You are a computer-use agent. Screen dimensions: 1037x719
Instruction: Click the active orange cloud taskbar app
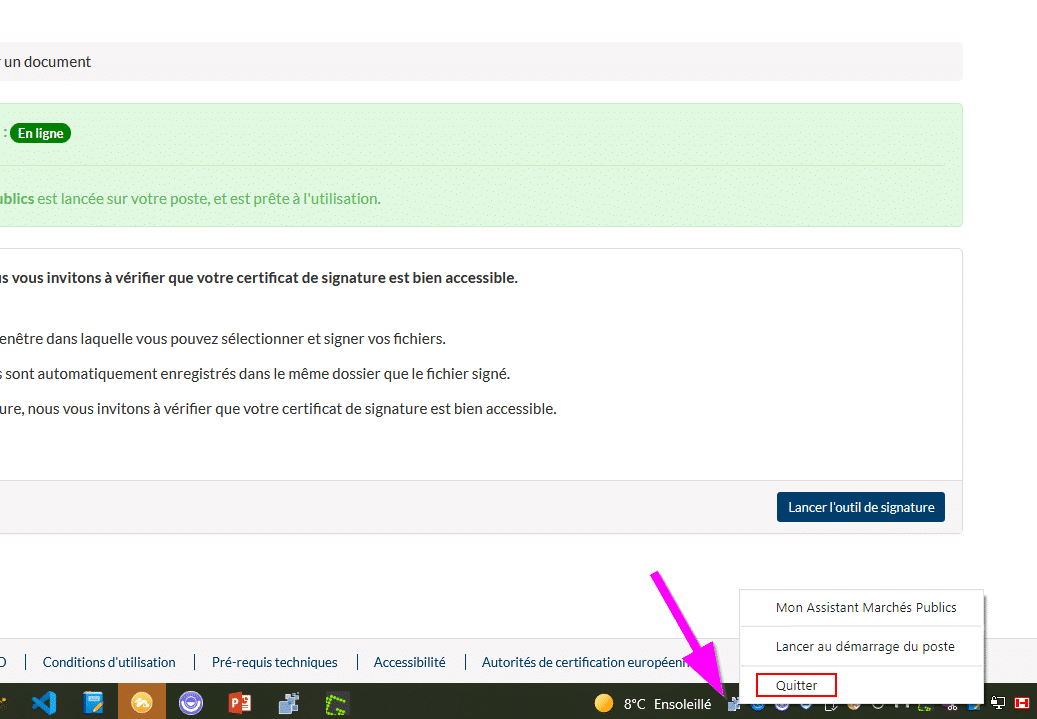142,703
